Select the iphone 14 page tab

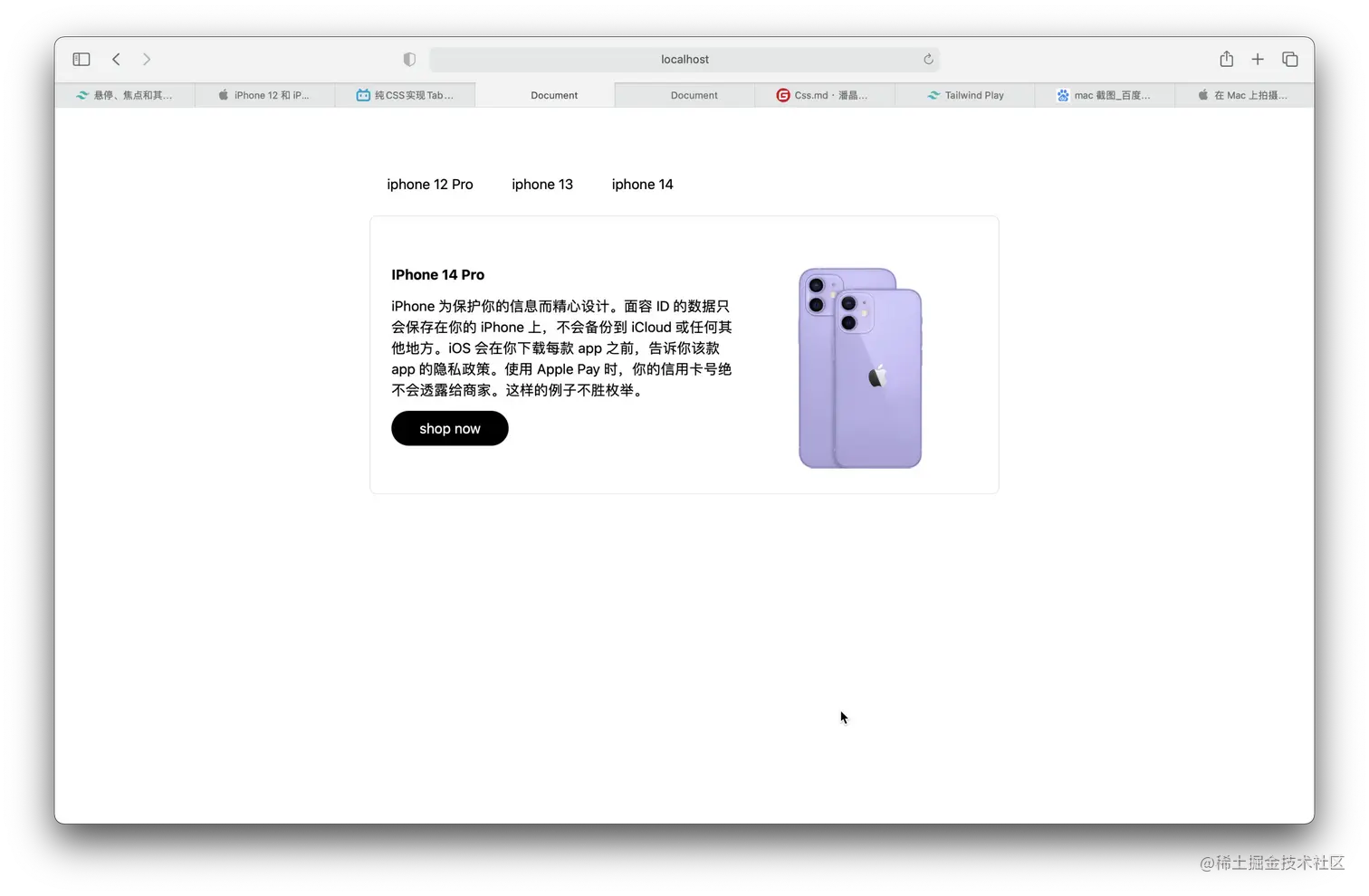[x=642, y=184]
